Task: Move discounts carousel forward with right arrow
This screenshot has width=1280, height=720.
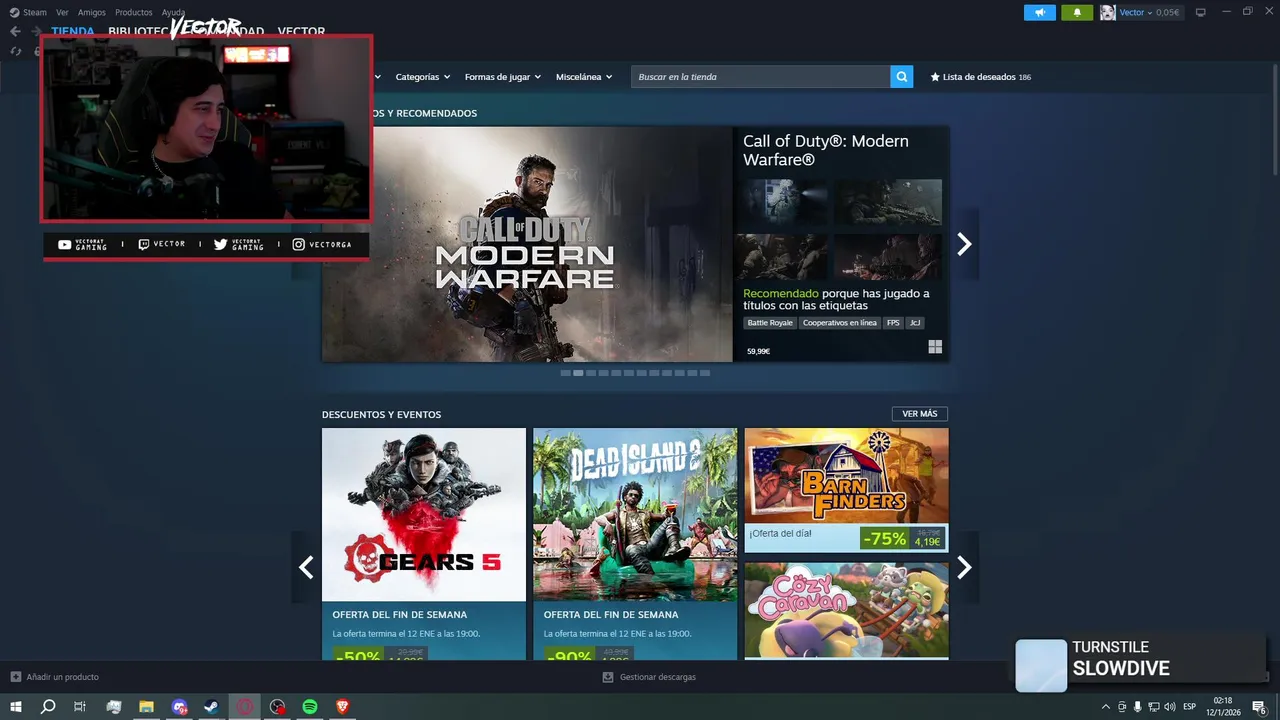Action: point(964,567)
